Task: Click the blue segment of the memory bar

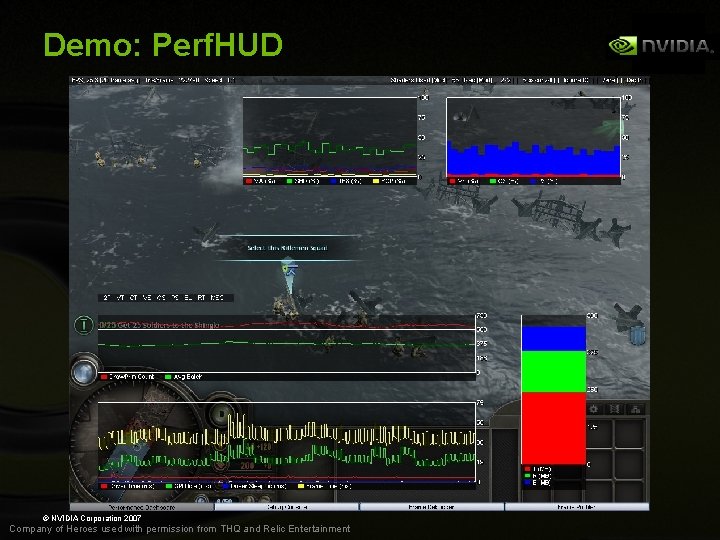Action: (x=554, y=339)
